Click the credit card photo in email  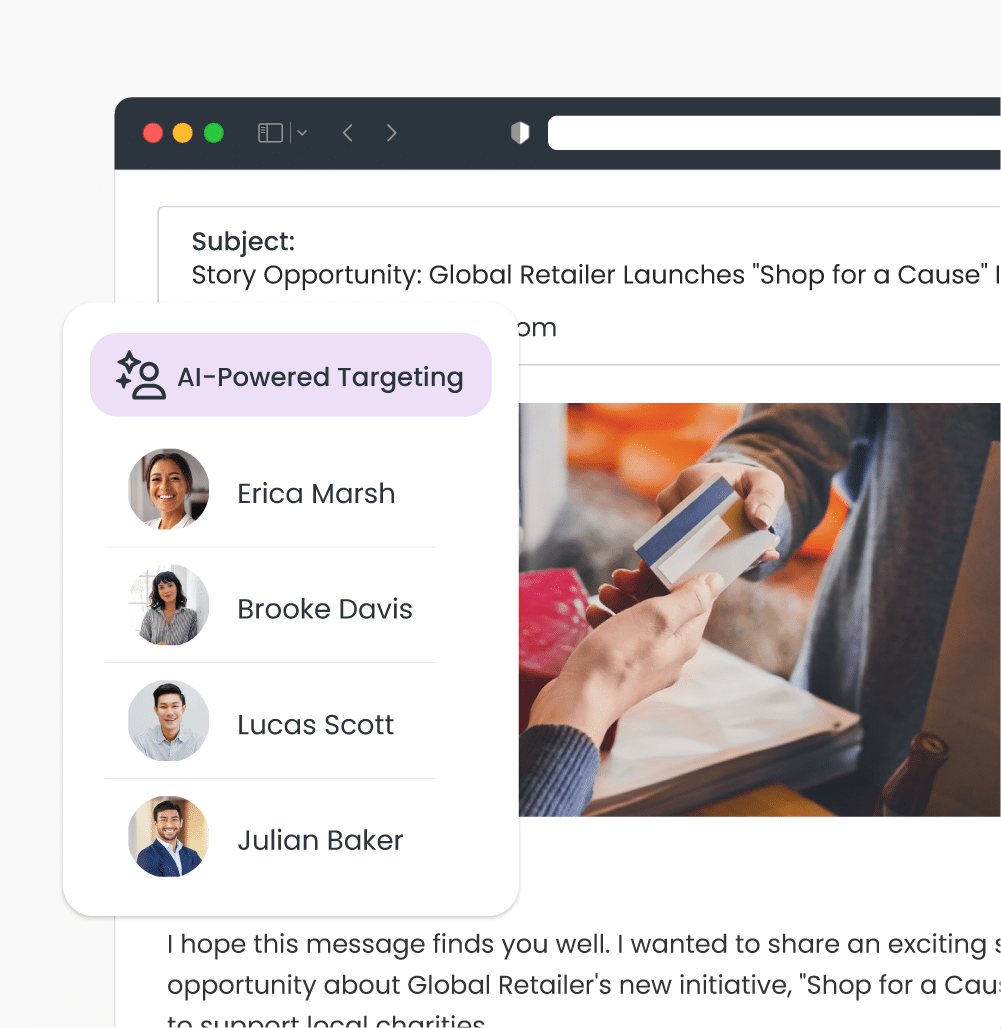(x=760, y=610)
